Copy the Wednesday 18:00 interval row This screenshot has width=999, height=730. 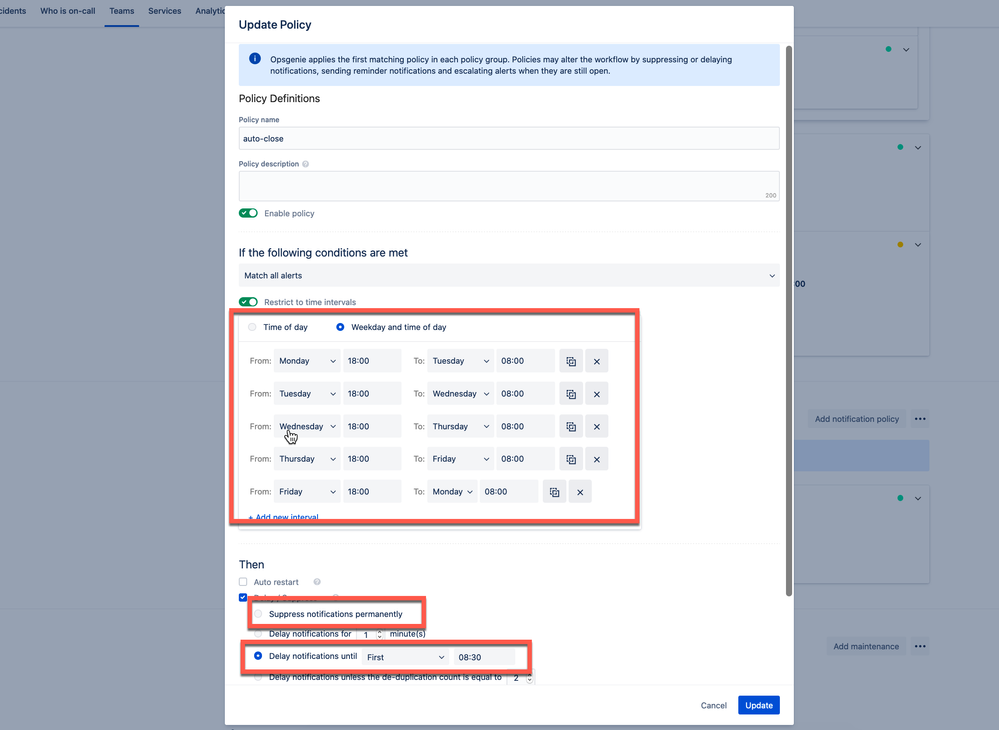[571, 427]
